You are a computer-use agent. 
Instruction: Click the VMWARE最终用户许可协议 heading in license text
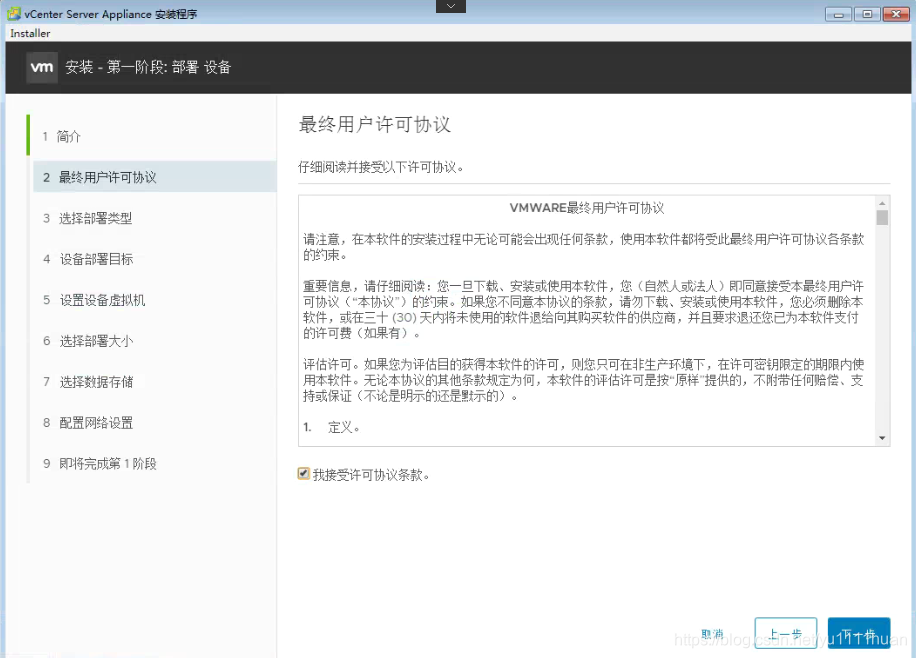tap(587, 208)
